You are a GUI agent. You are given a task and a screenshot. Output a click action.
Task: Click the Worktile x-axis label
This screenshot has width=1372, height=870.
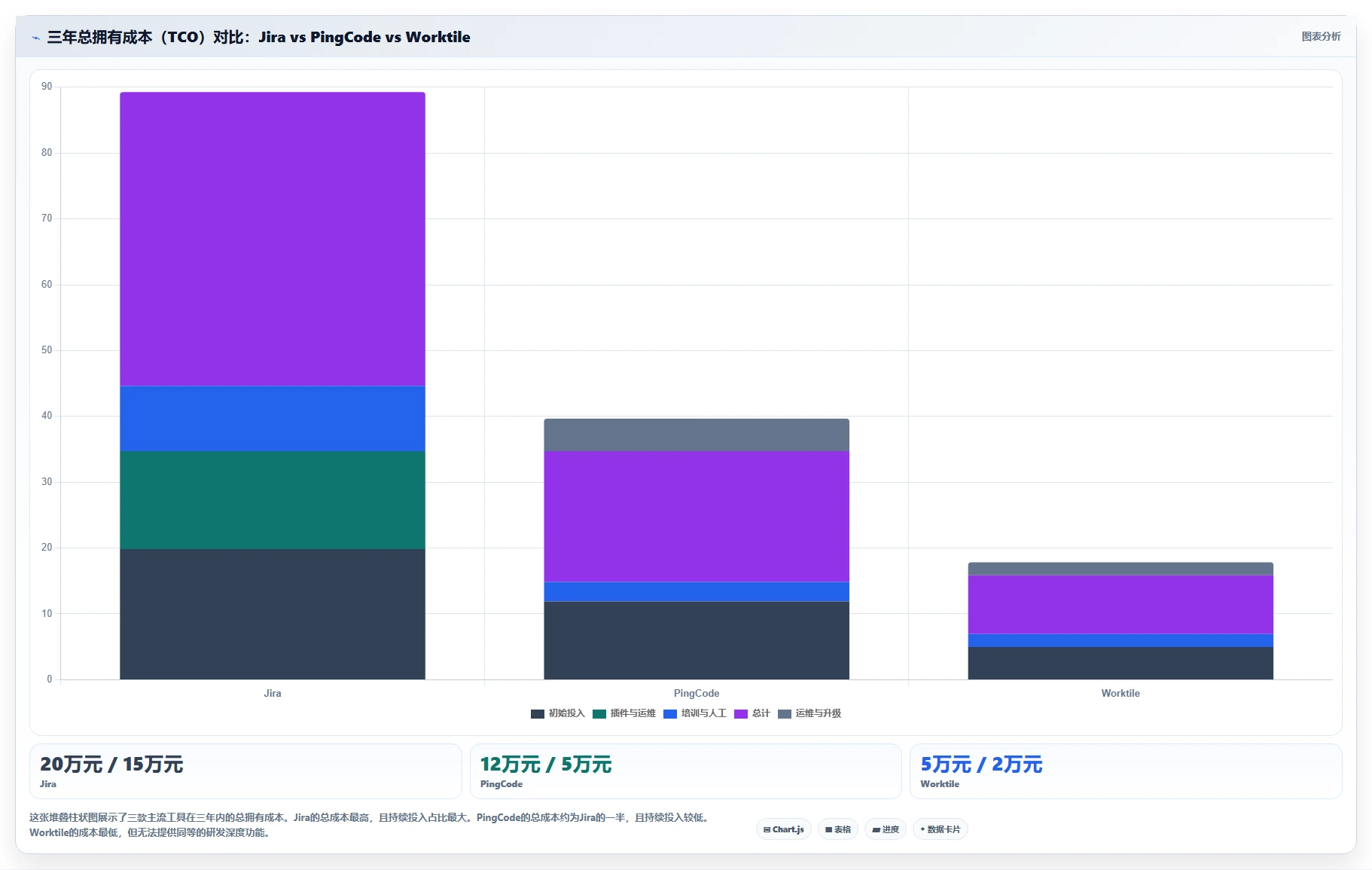point(1120,693)
